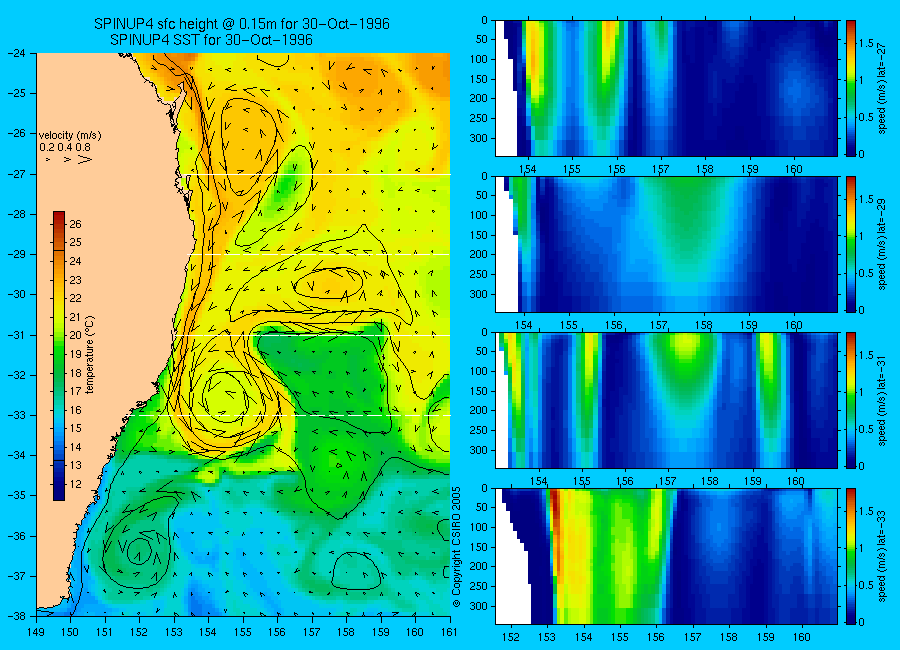Click the "SPINUP4 SST for 30-Oct-1996" subtitle

click(x=211, y=40)
